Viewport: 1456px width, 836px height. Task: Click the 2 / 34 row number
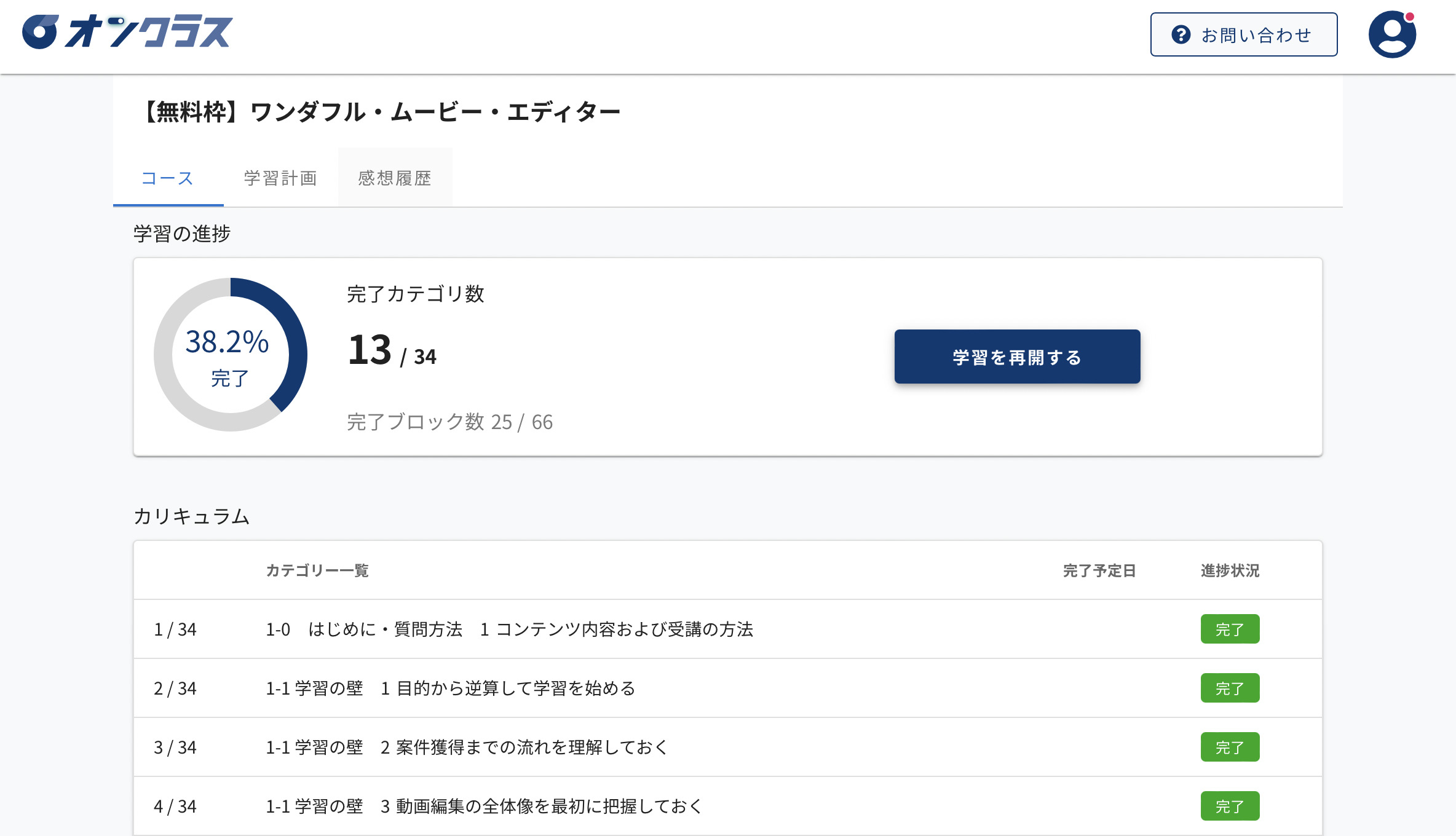tap(175, 688)
